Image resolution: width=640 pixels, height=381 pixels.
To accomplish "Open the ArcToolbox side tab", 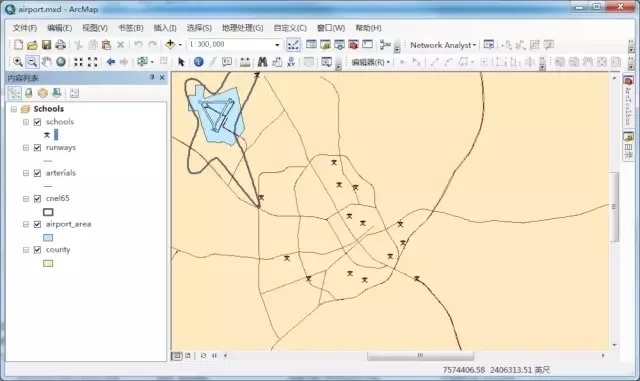I will [628, 100].
